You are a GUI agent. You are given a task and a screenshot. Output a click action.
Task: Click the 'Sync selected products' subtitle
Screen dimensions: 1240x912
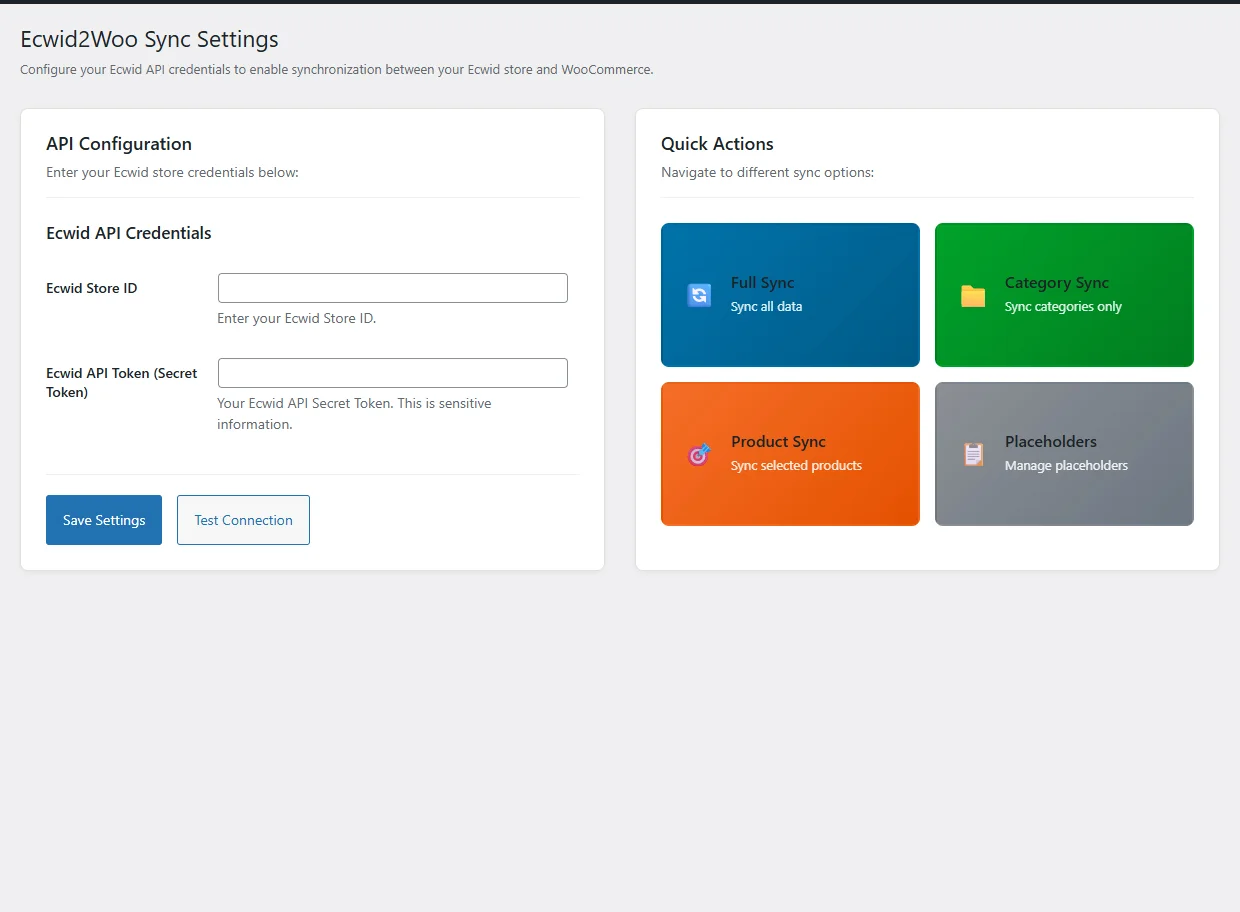[796, 466]
